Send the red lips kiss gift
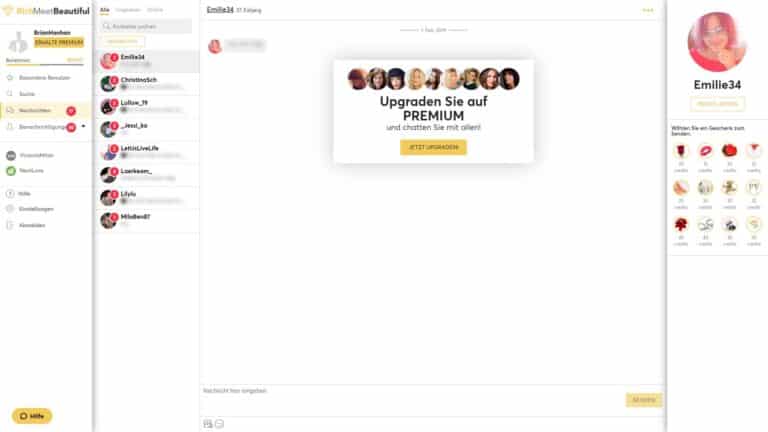Image resolution: width=768 pixels, height=432 pixels. [x=705, y=151]
